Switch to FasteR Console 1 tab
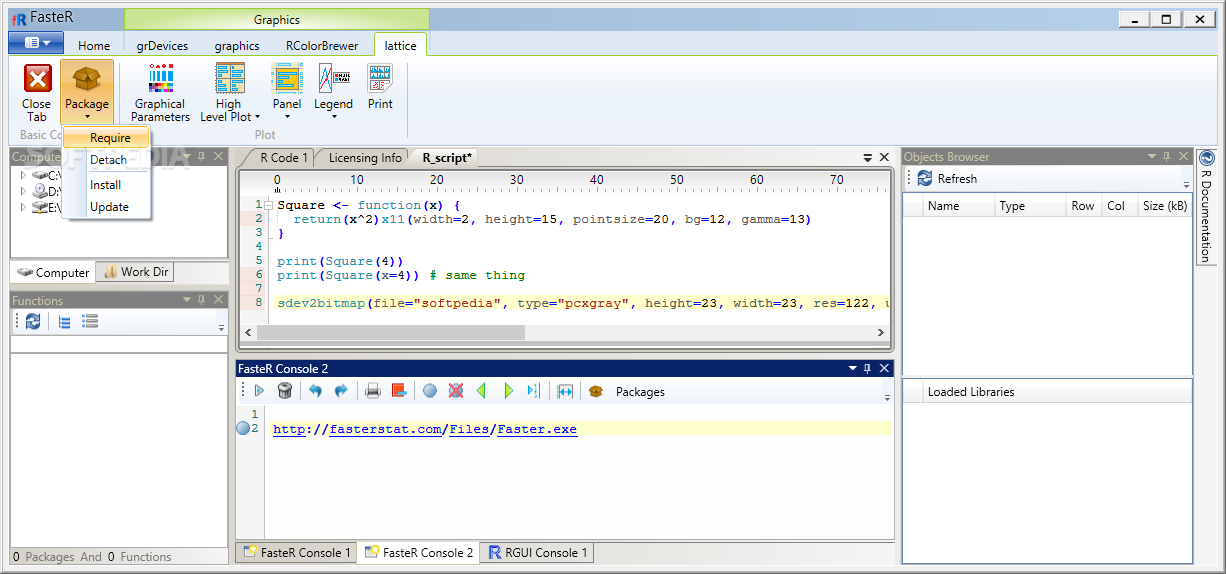The height and width of the screenshot is (574, 1226). [297, 553]
